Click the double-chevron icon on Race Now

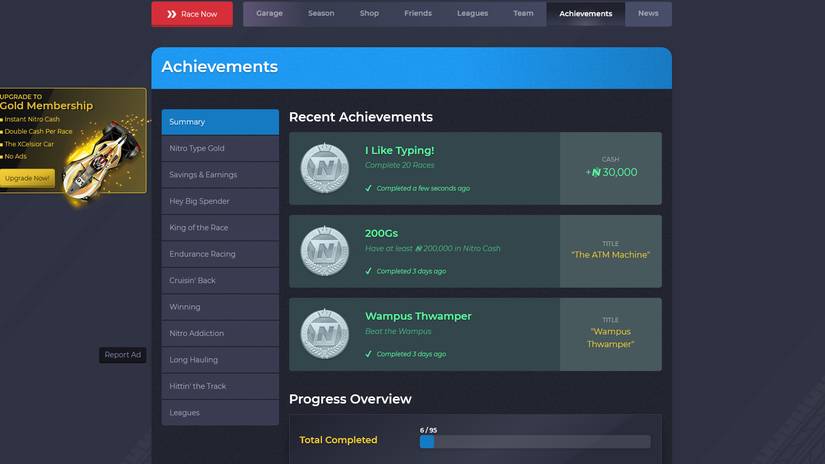[x=172, y=14]
